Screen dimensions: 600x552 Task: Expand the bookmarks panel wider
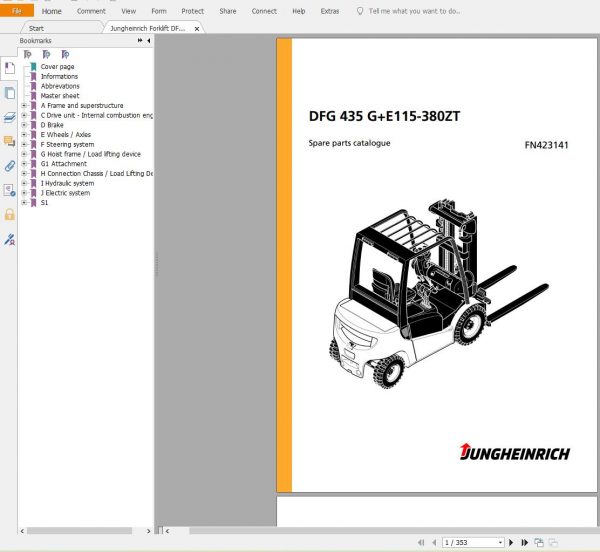pos(140,40)
